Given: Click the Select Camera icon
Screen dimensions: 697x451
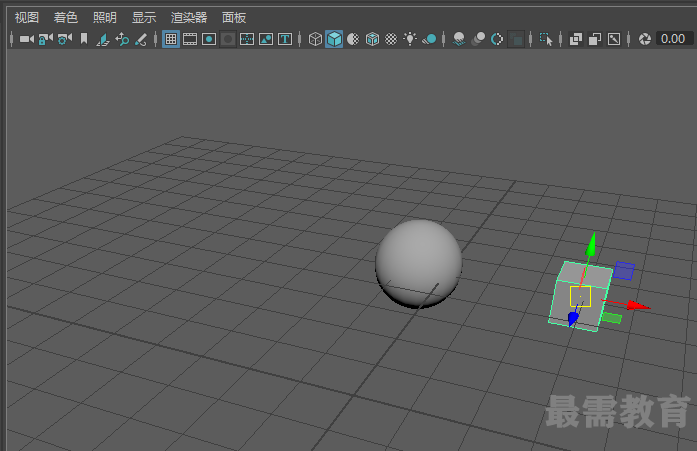Looking at the screenshot, I should tap(27, 39).
